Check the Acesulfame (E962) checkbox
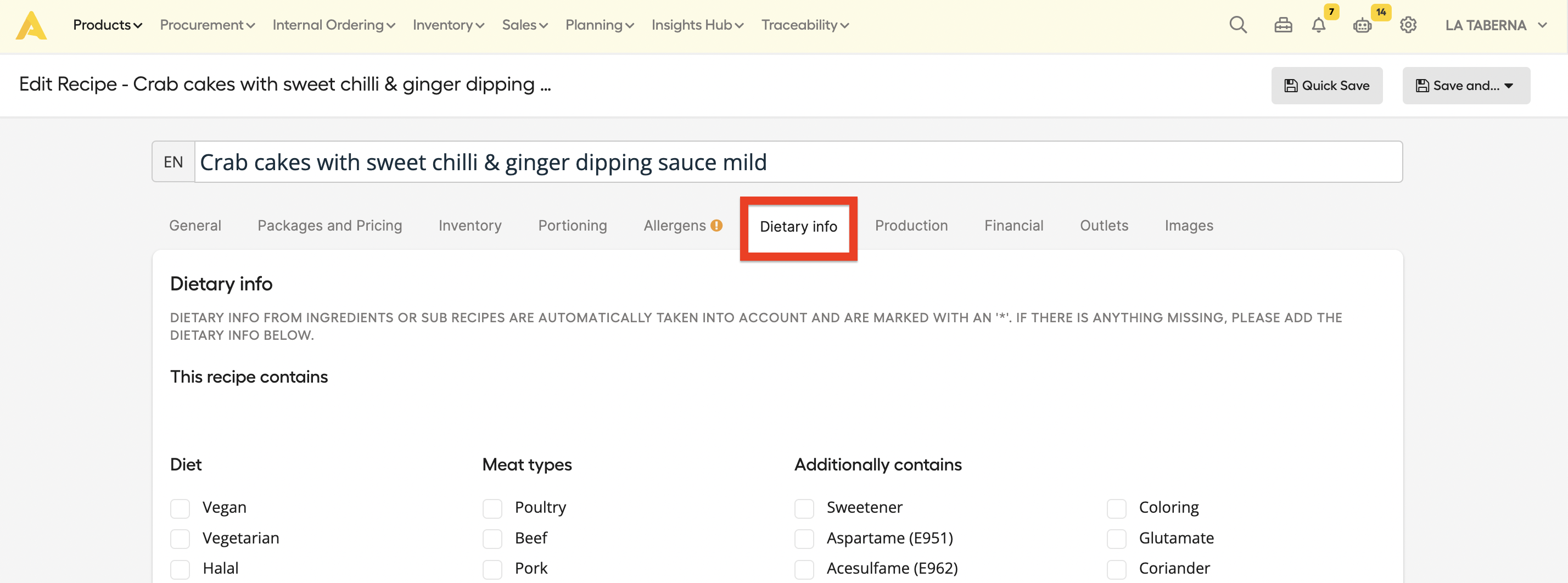The height and width of the screenshot is (583, 1568). click(804, 569)
